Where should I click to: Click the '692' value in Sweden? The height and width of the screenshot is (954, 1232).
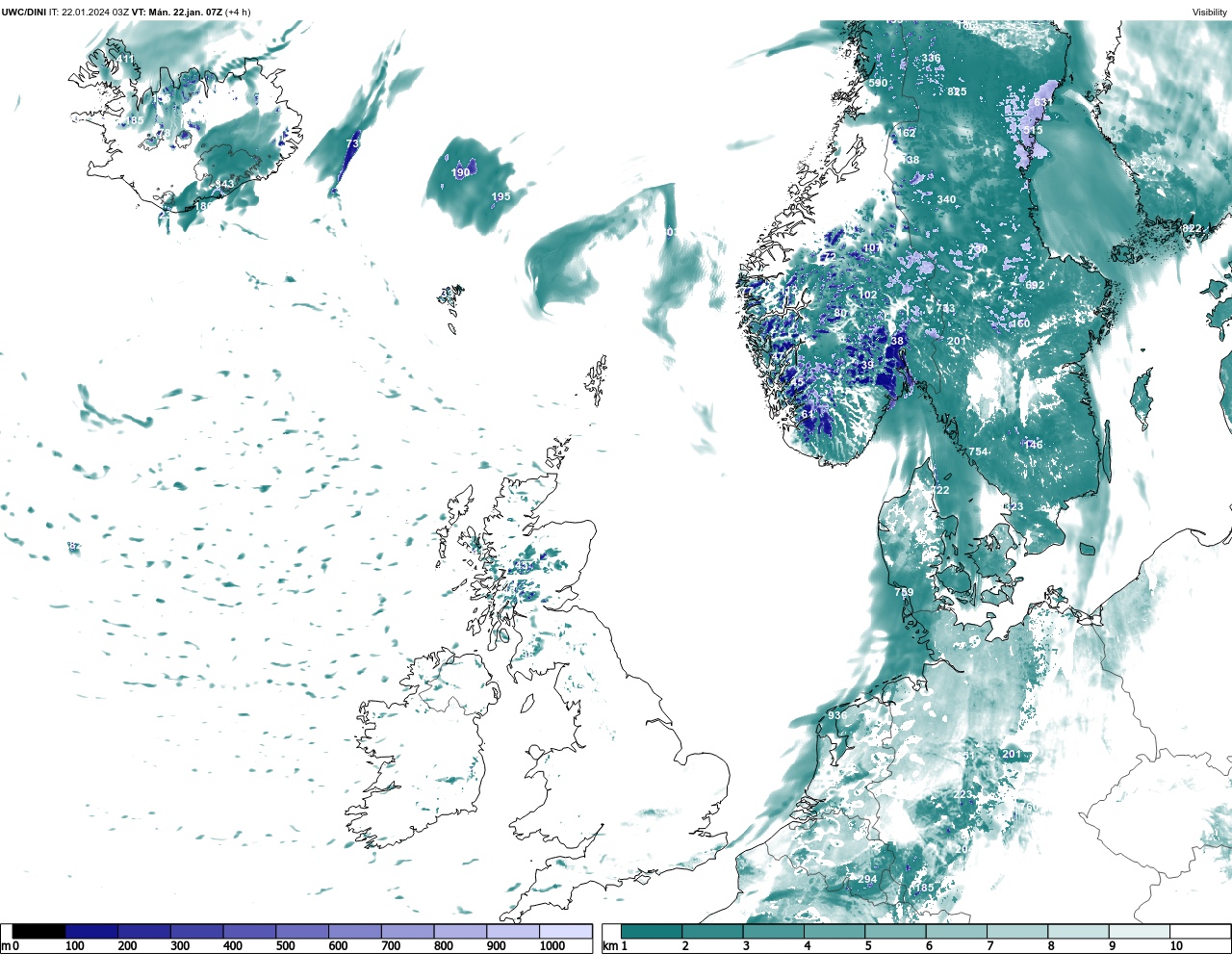(1035, 285)
